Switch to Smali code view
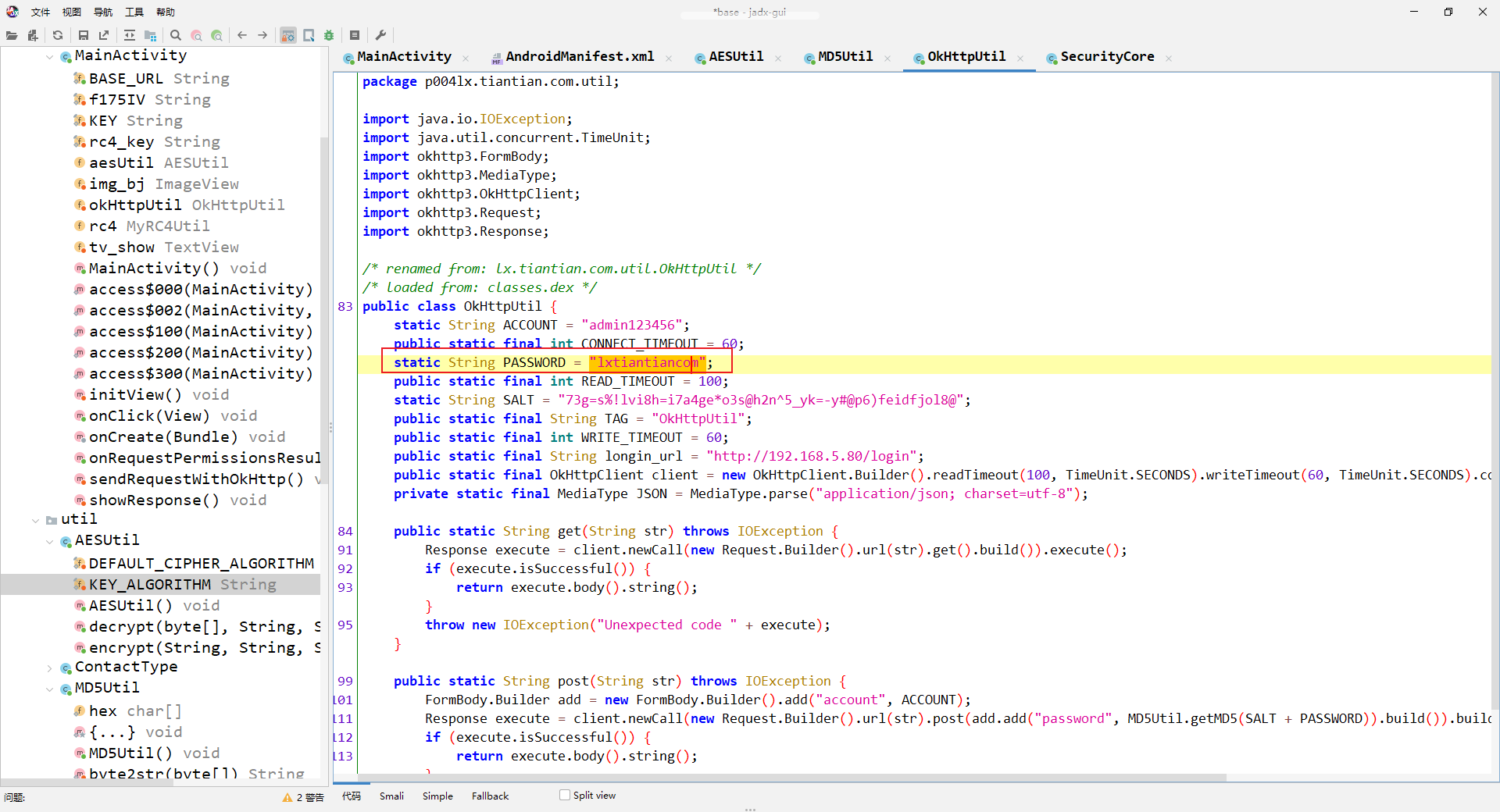The height and width of the screenshot is (812, 1500). pos(391,796)
